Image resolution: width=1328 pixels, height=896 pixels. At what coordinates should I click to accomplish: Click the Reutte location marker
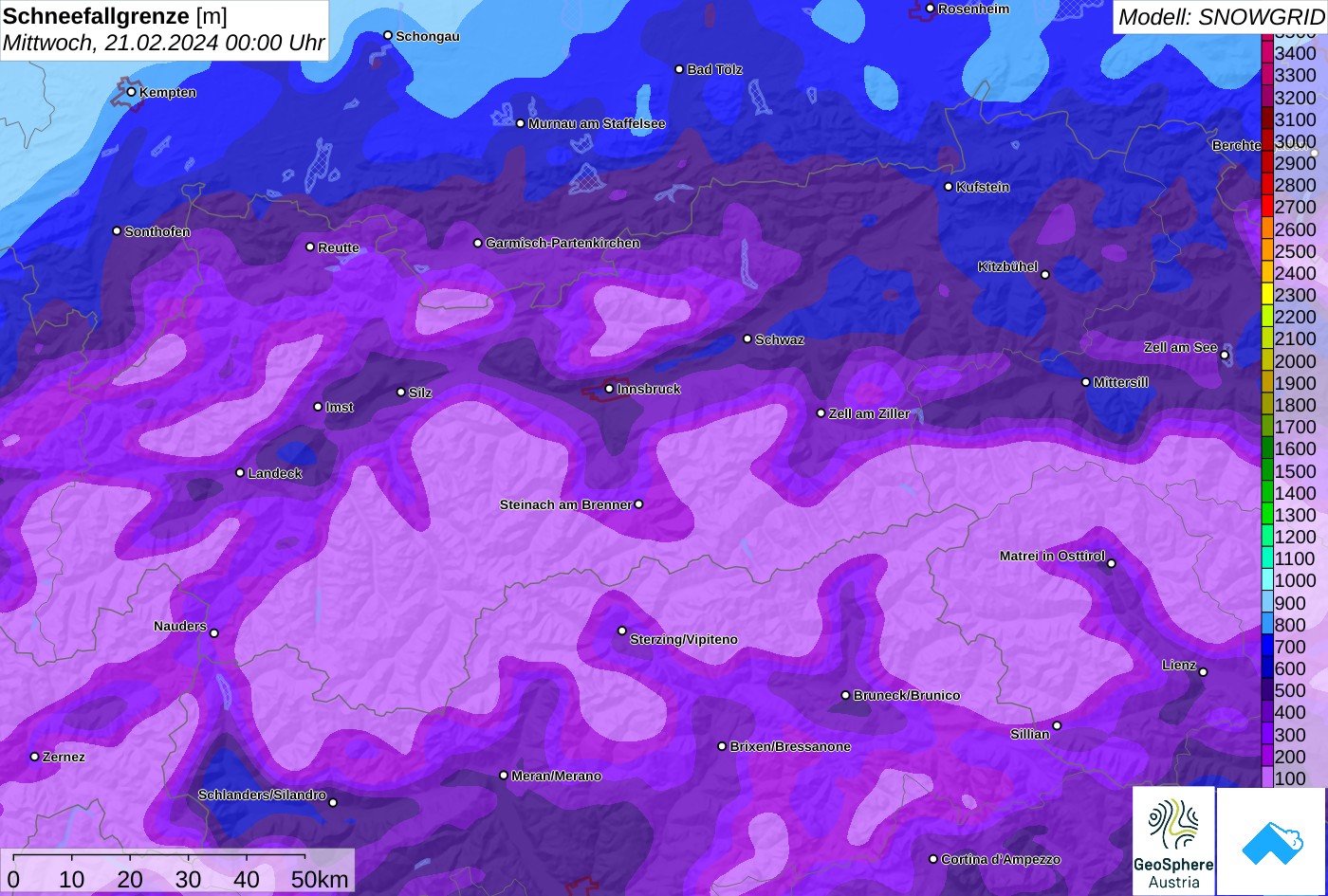tap(309, 247)
